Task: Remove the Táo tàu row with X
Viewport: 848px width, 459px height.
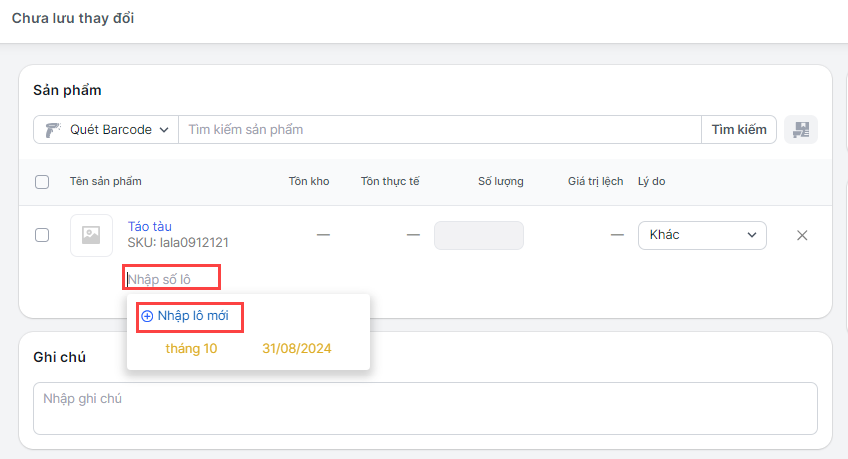Action: pyautogui.click(x=802, y=235)
